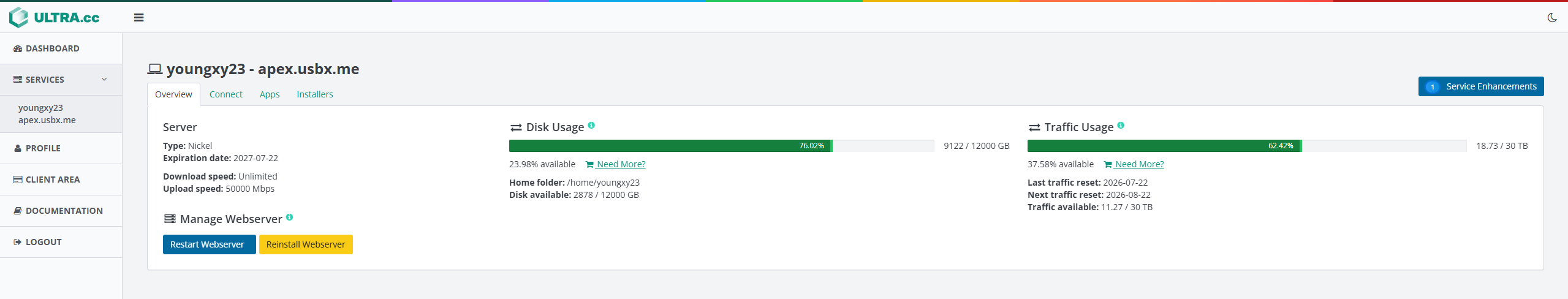Click Manage Webserver info icon
Image resolution: width=1568 pixels, height=299 pixels.
[x=289, y=217]
